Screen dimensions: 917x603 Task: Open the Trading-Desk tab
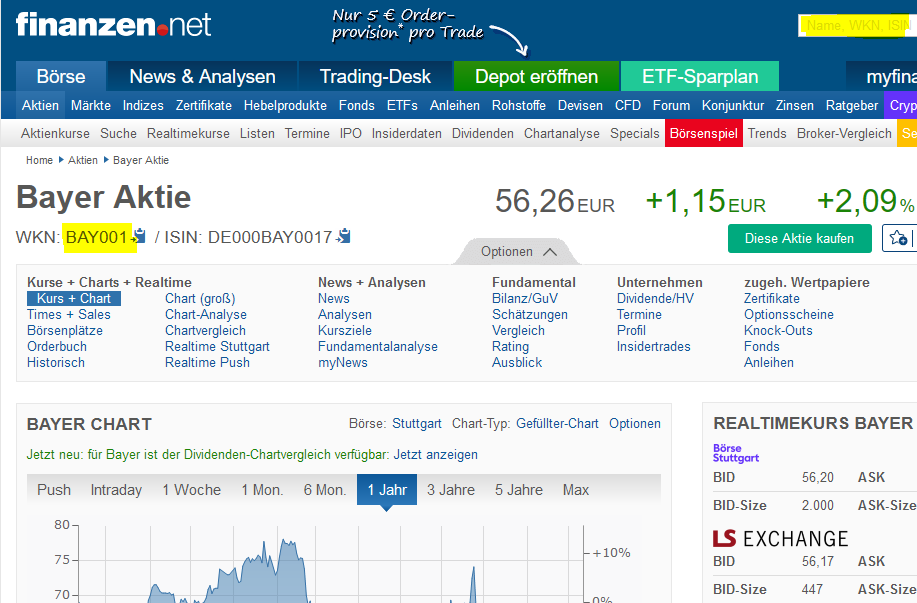375,76
